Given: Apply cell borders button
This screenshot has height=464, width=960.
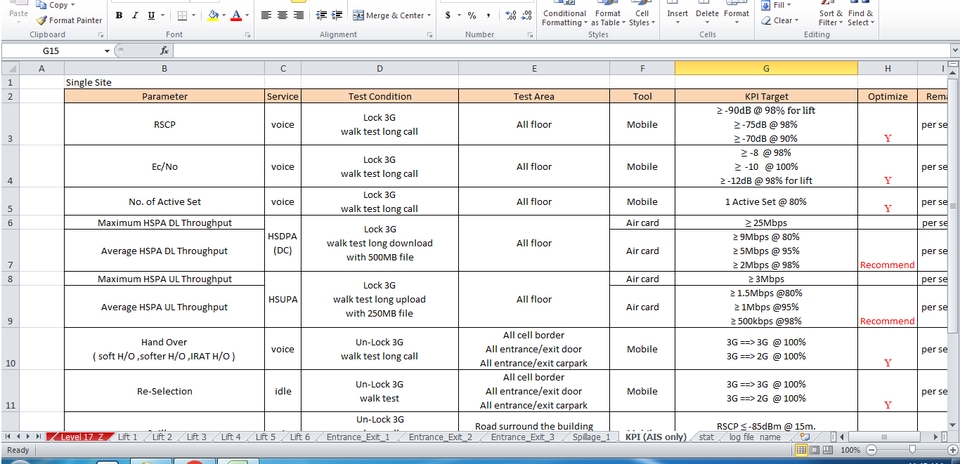Looking at the screenshot, I should [x=182, y=15].
